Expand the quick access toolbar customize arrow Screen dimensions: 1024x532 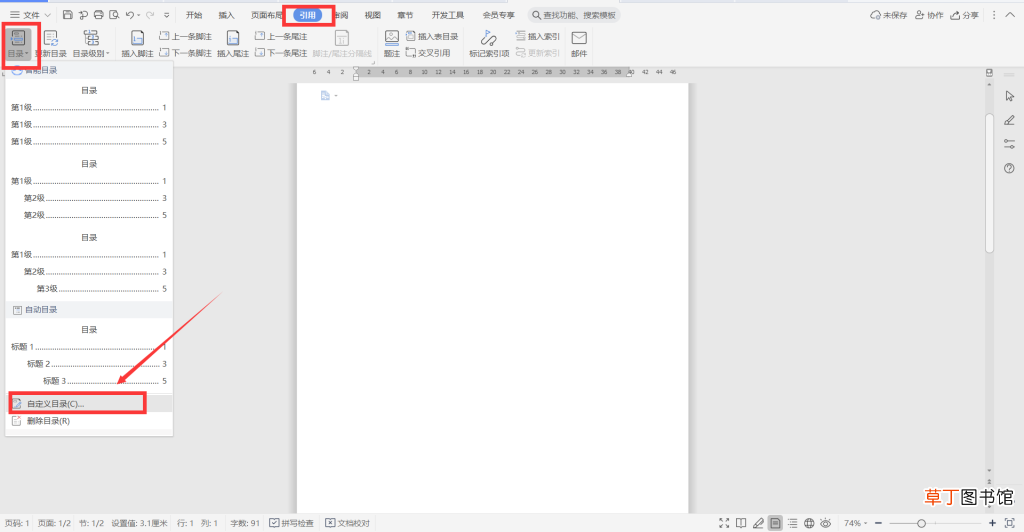[167, 14]
